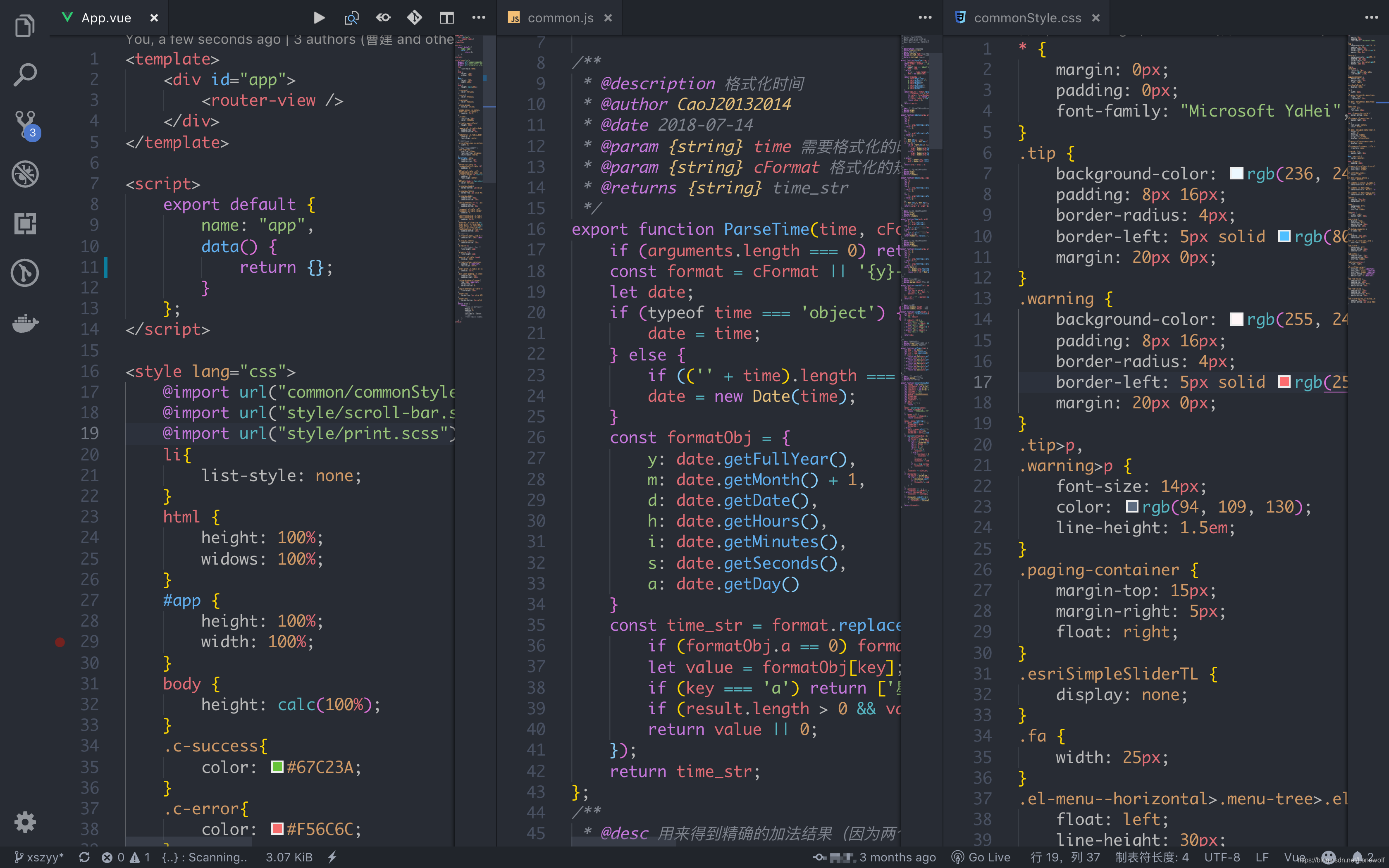Open color picker for #F56C6C swatch

coord(277,829)
